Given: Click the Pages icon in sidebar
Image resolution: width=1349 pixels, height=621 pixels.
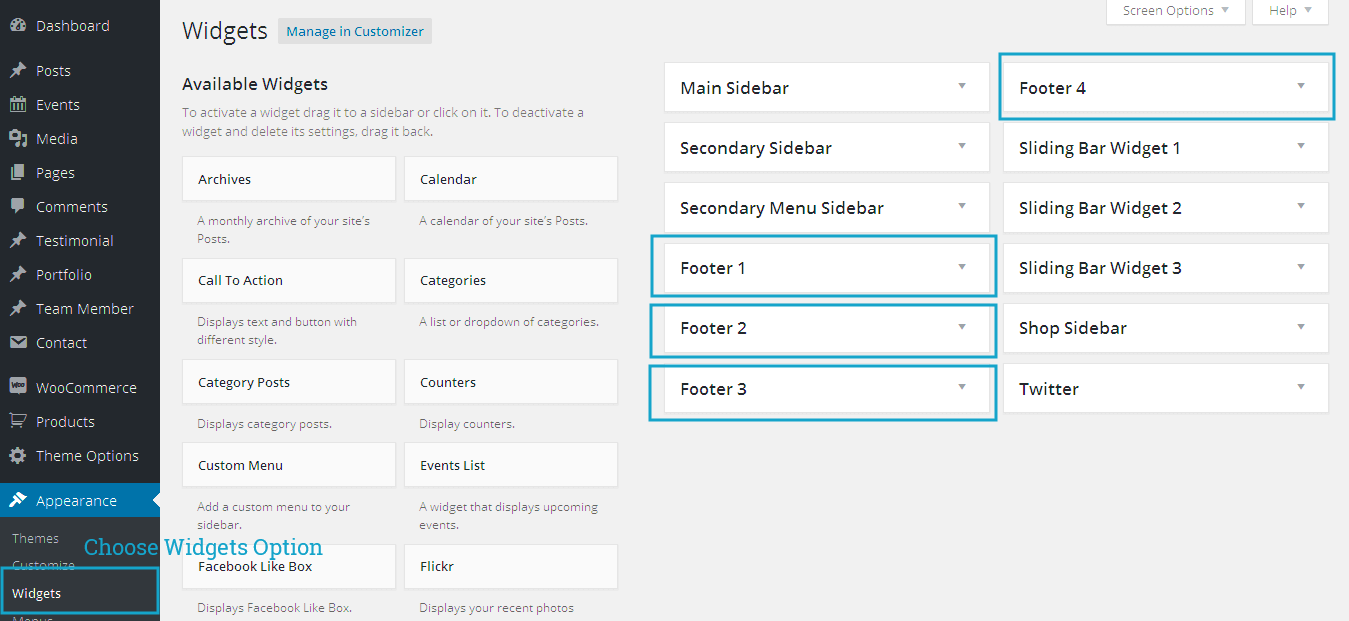Looking at the screenshot, I should point(18,173).
